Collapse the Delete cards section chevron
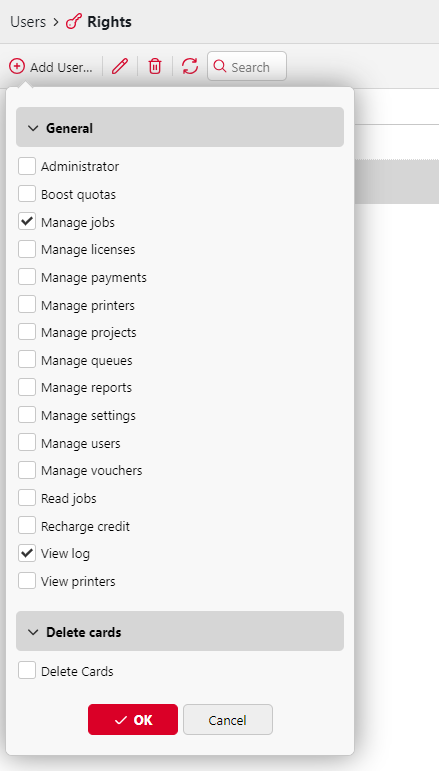The height and width of the screenshot is (771, 439). click(x=33, y=632)
